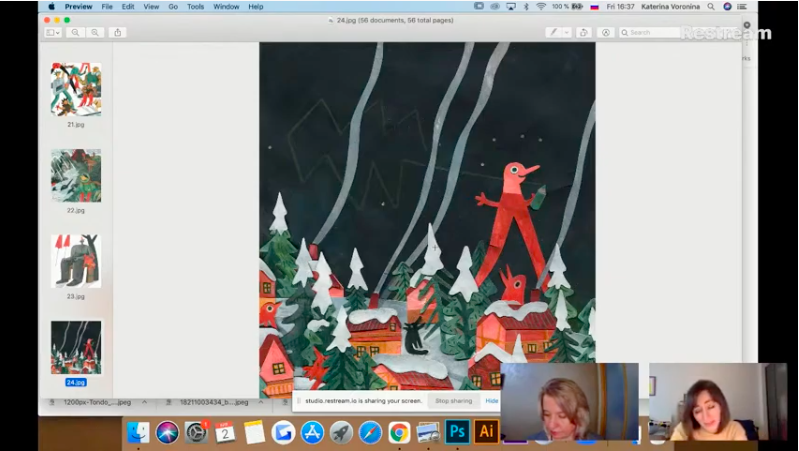Click the zoom in magnifier in Preview toolbar
This screenshot has width=799, height=451.
(95, 32)
